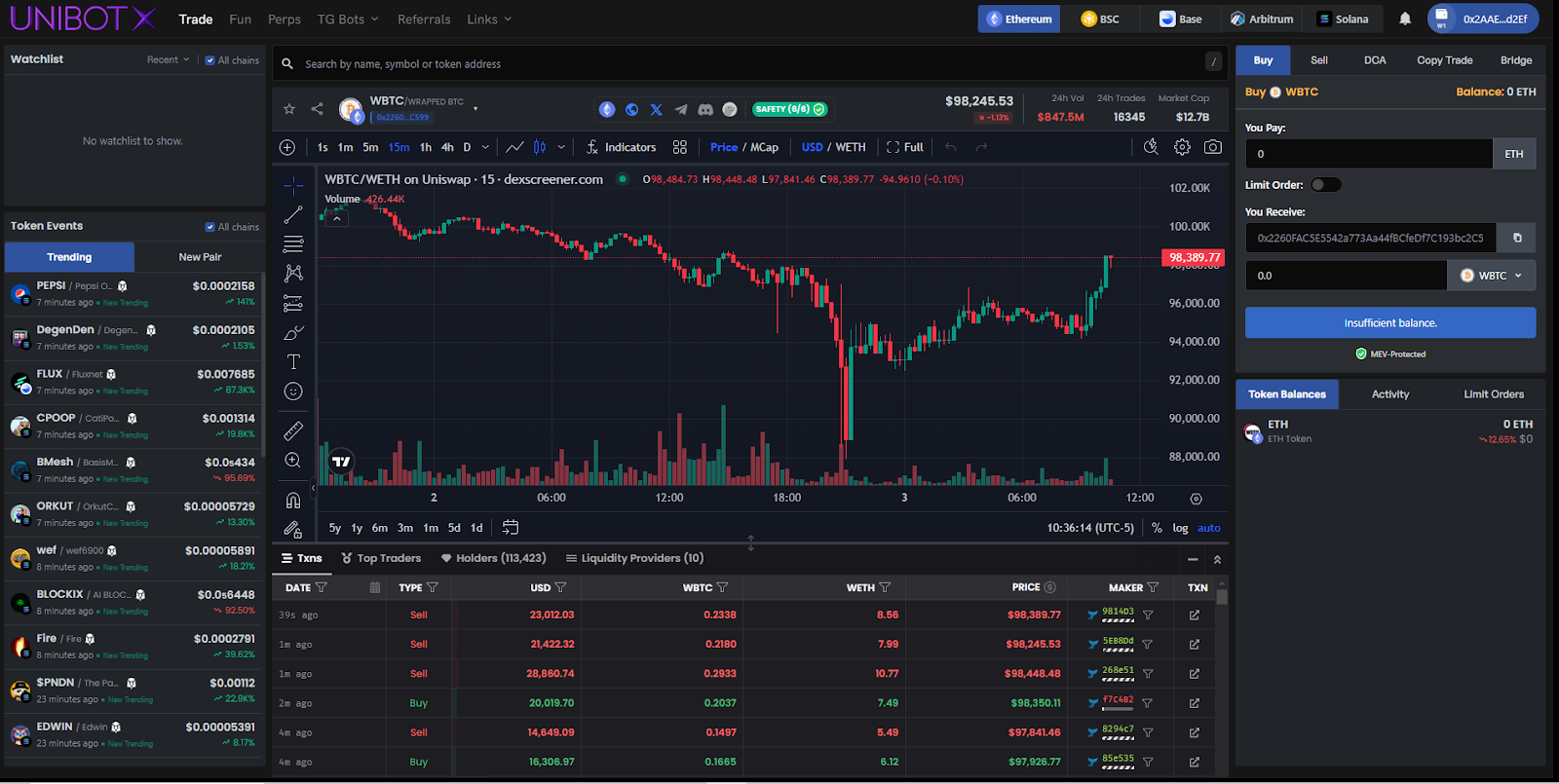Uncheck All chains in Watchlist
1559x784 pixels.
pyautogui.click(x=209, y=60)
